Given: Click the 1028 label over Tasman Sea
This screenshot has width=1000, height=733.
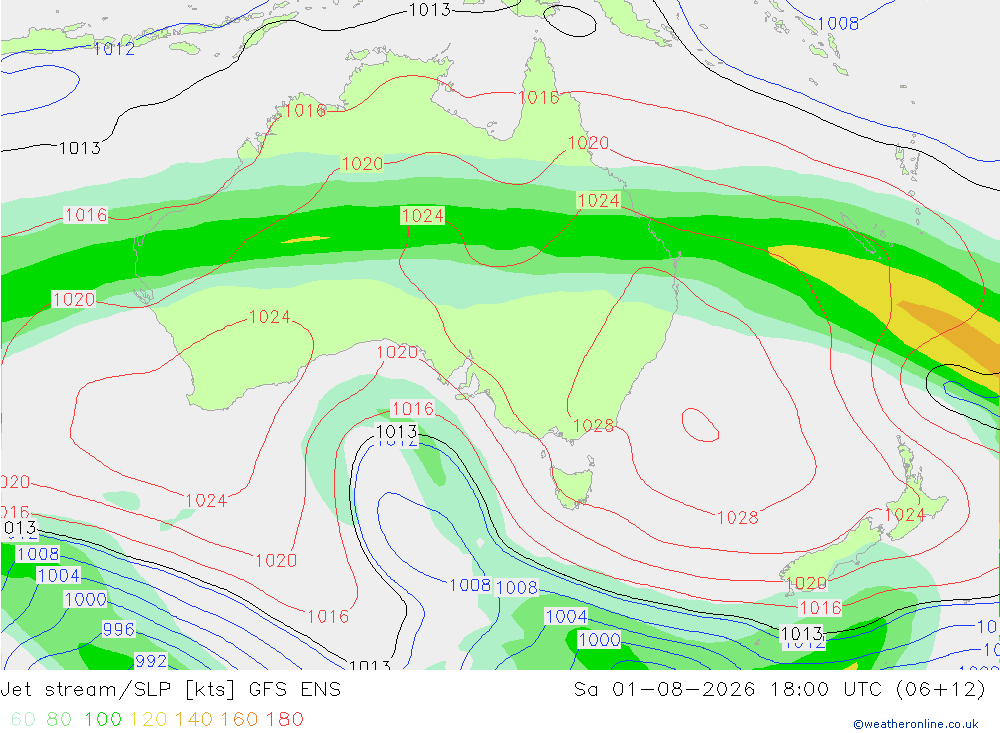Looking at the screenshot, I should point(738,517).
